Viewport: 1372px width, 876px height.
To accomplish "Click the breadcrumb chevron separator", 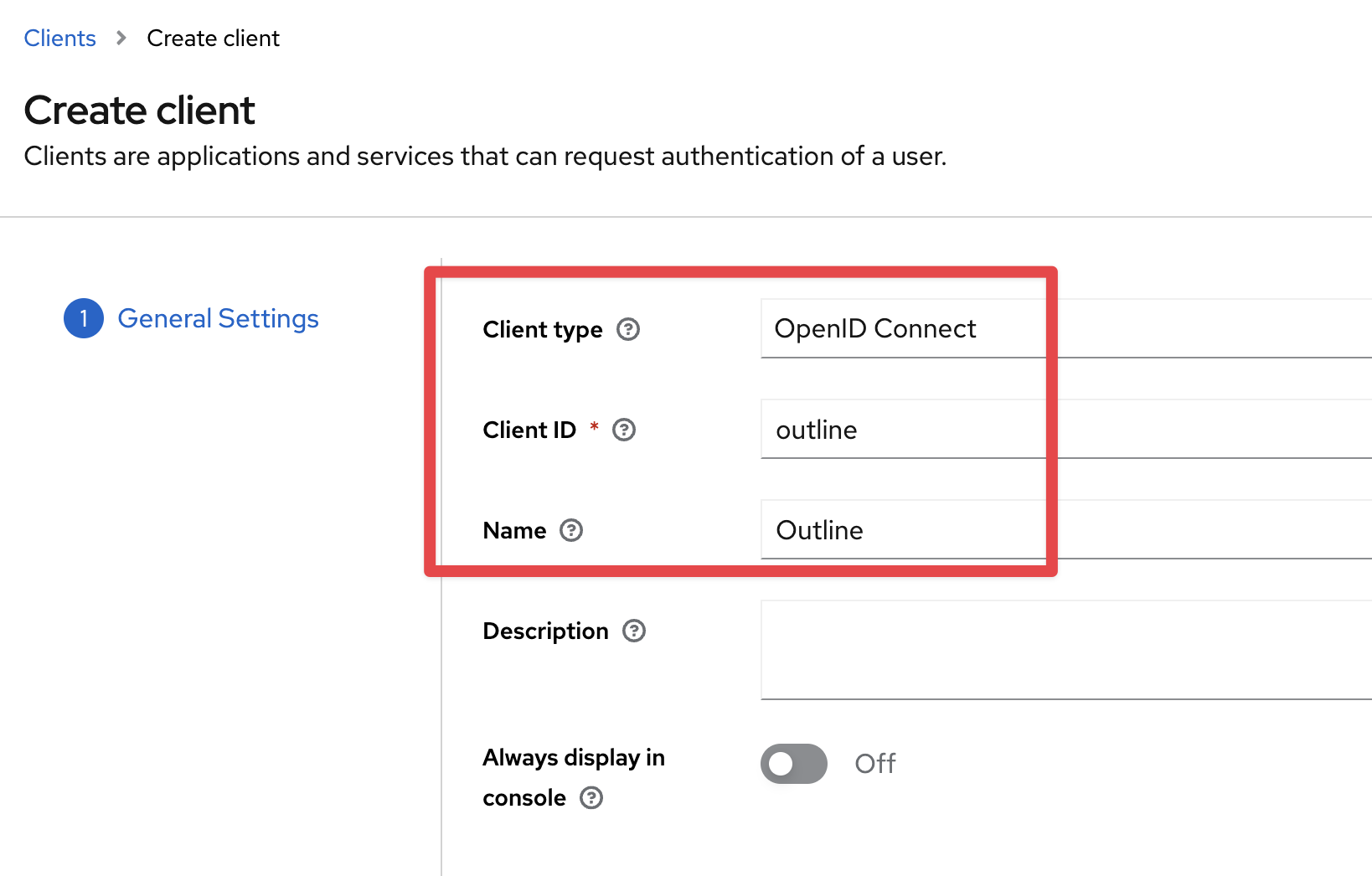I will coord(121,39).
